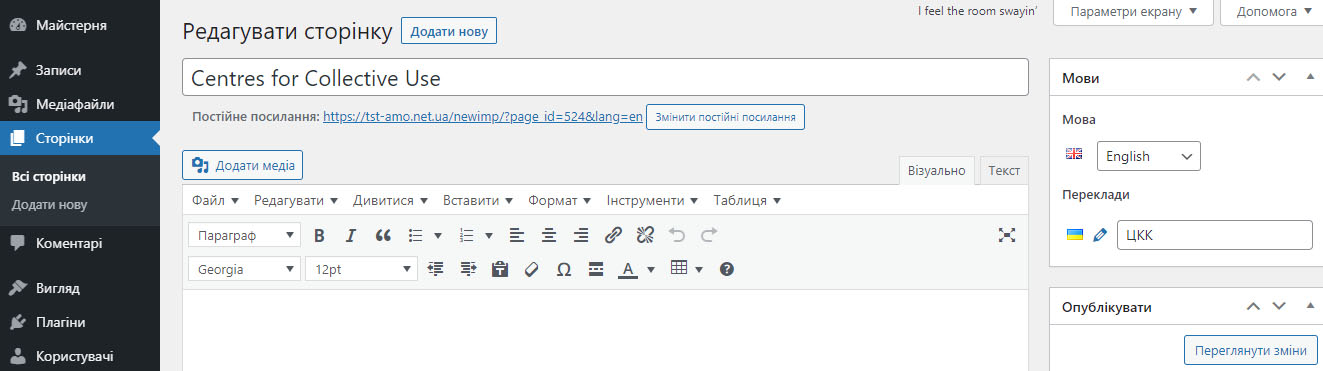Open the Georgia font family dropdown

coord(244,269)
